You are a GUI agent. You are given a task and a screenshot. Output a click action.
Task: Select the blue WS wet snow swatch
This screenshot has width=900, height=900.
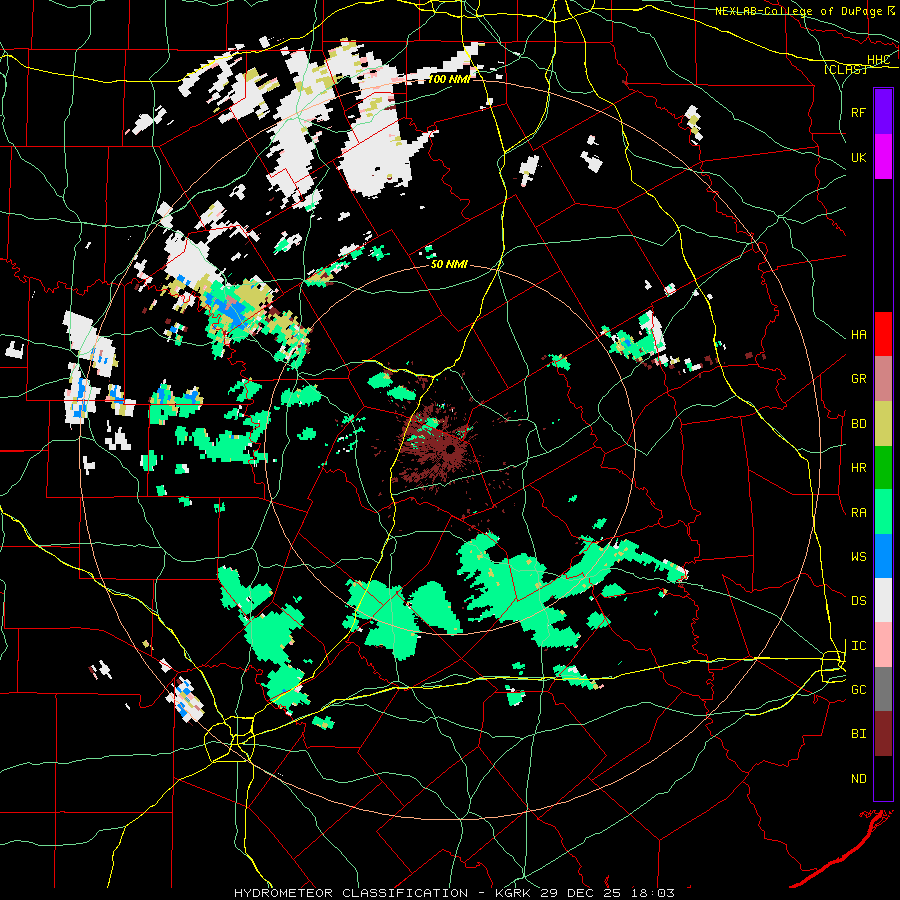pos(883,556)
